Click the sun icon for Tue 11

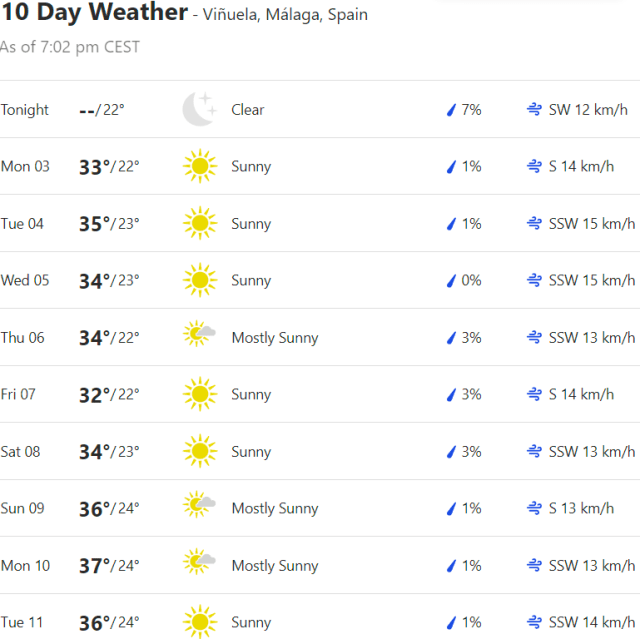pos(199,622)
